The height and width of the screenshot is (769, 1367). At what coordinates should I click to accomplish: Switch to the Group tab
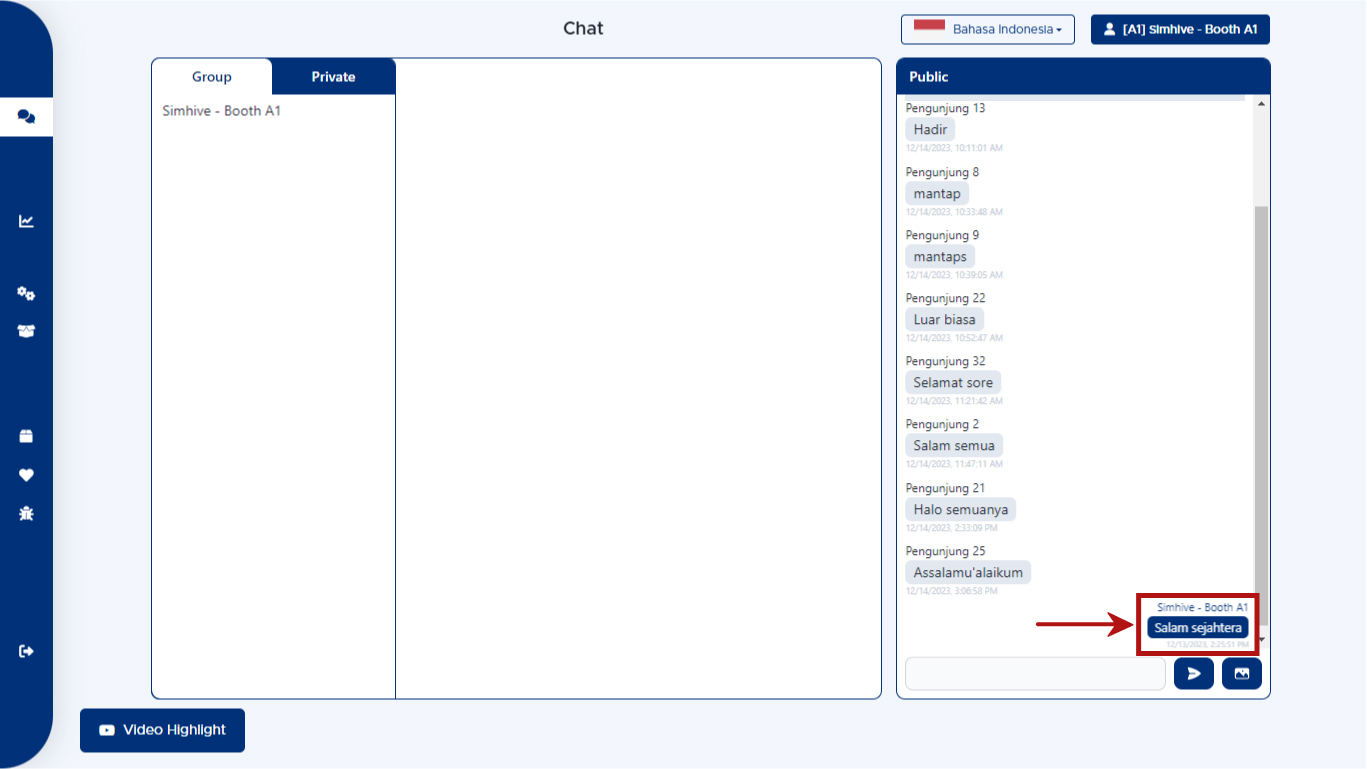tap(212, 77)
